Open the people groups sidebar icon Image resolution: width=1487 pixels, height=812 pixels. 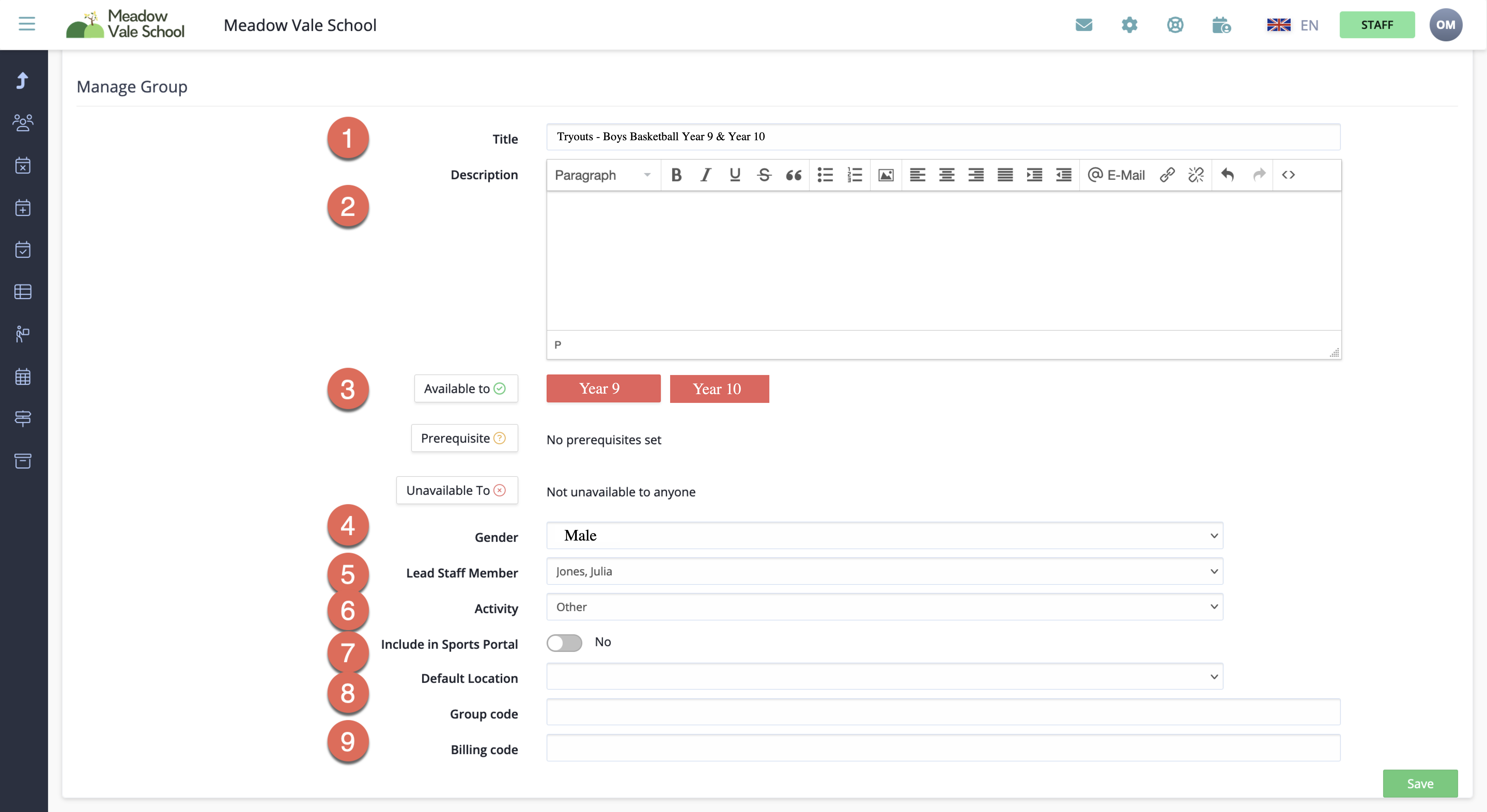click(x=22, y=122)
